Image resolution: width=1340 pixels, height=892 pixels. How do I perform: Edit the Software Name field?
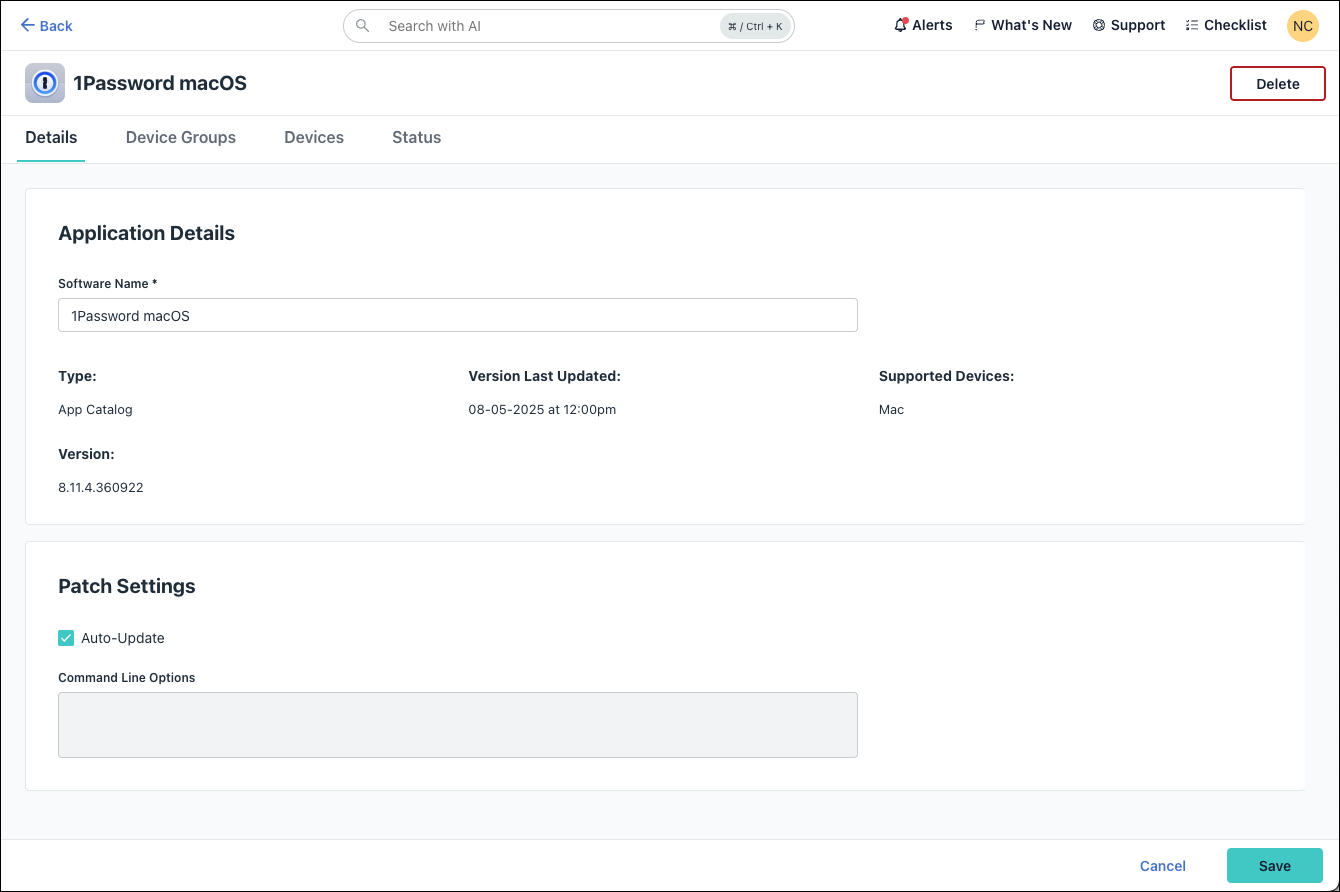click(458, 315)
